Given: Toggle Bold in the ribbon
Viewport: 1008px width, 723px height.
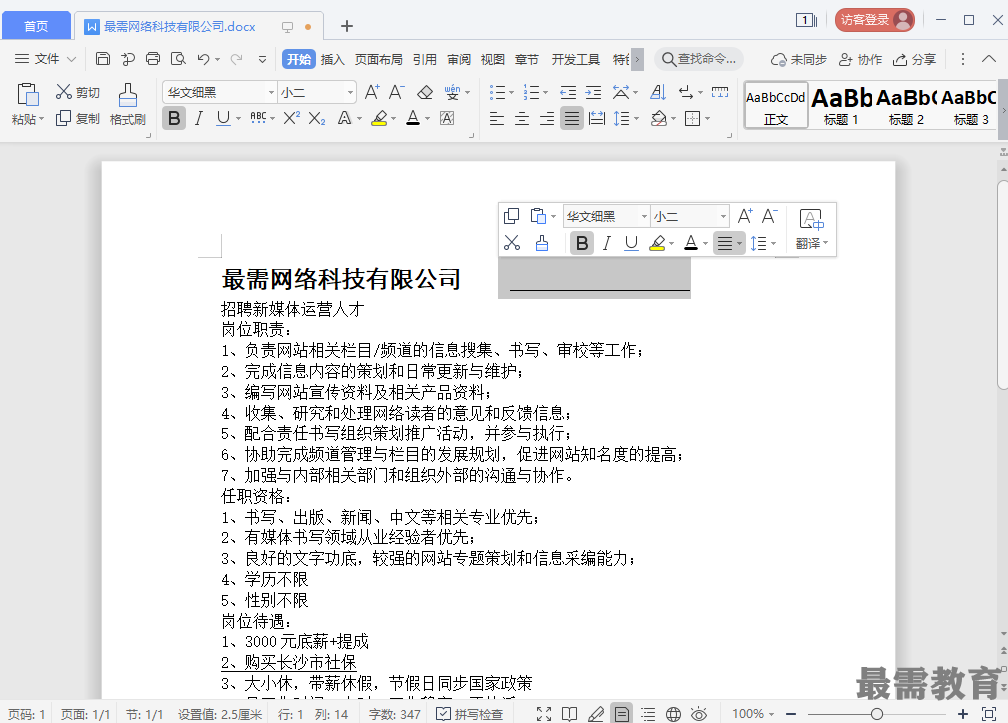Looking at the screenshot, I should tap(174, 118).
